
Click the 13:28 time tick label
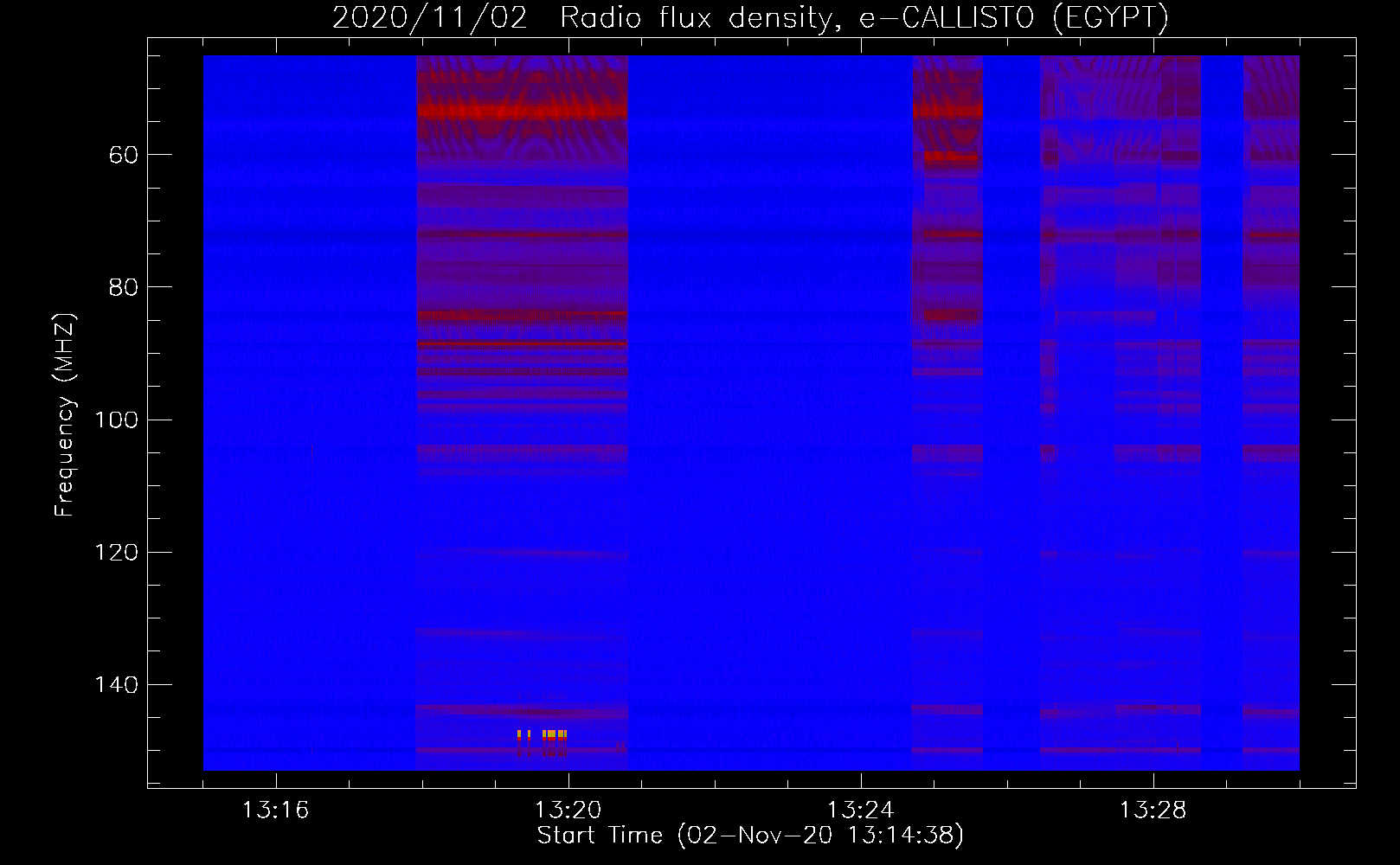coord(1153,811)
